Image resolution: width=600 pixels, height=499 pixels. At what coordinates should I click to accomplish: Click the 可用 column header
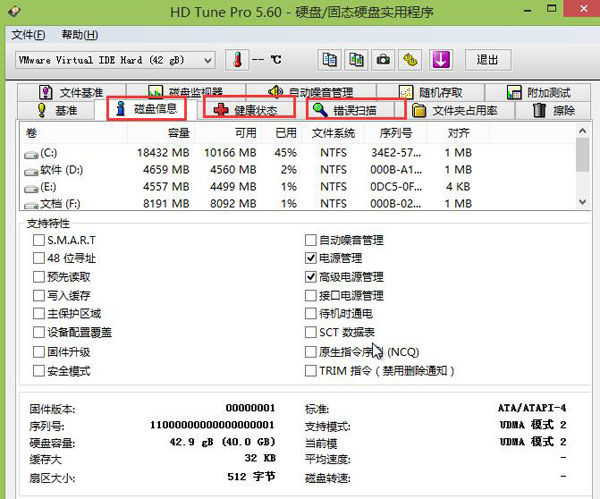(x=229, y=133)
